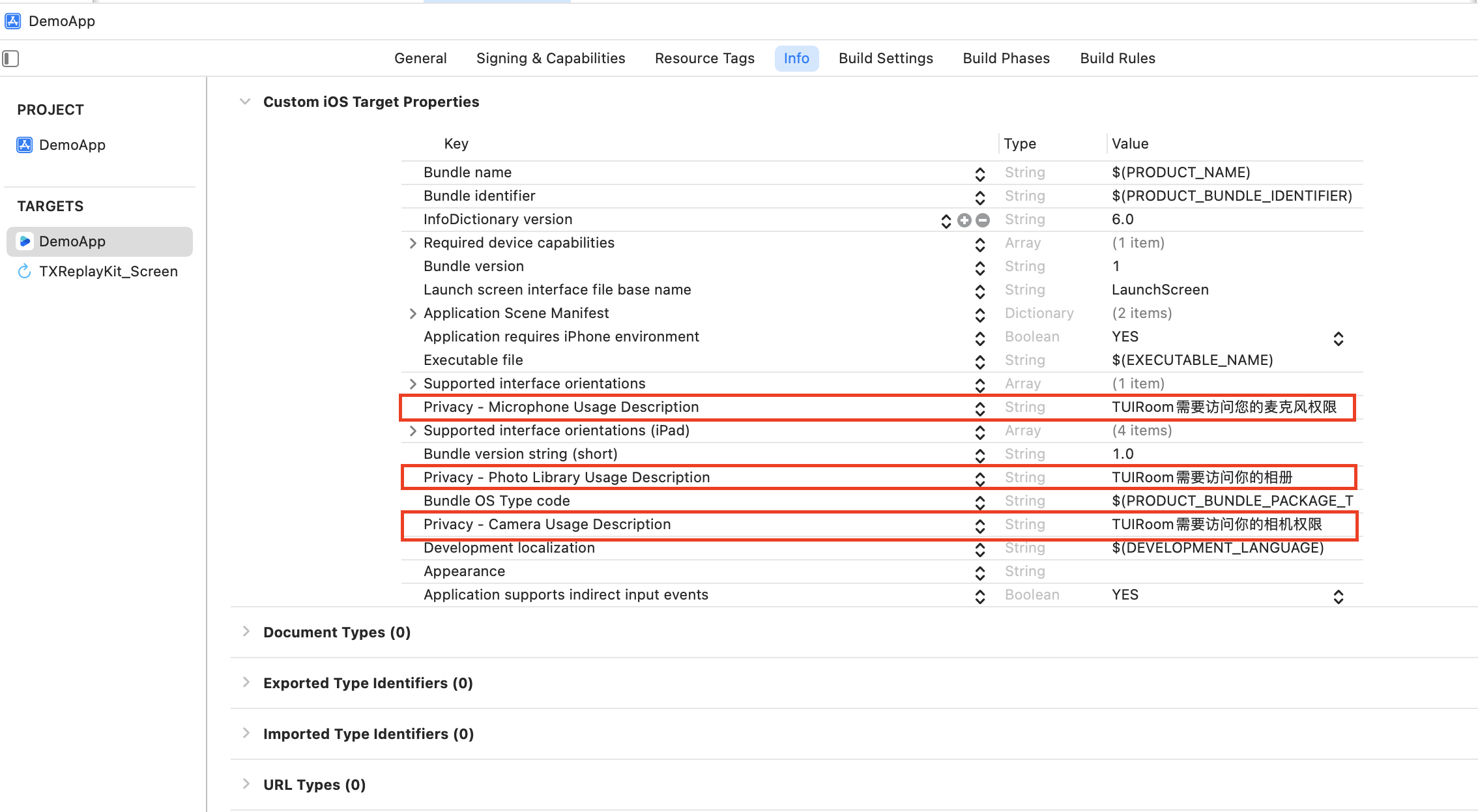Expand Supported interface orientations (iPad)
The width and height of the screenshot is (1478, 812).
[413, 431]
